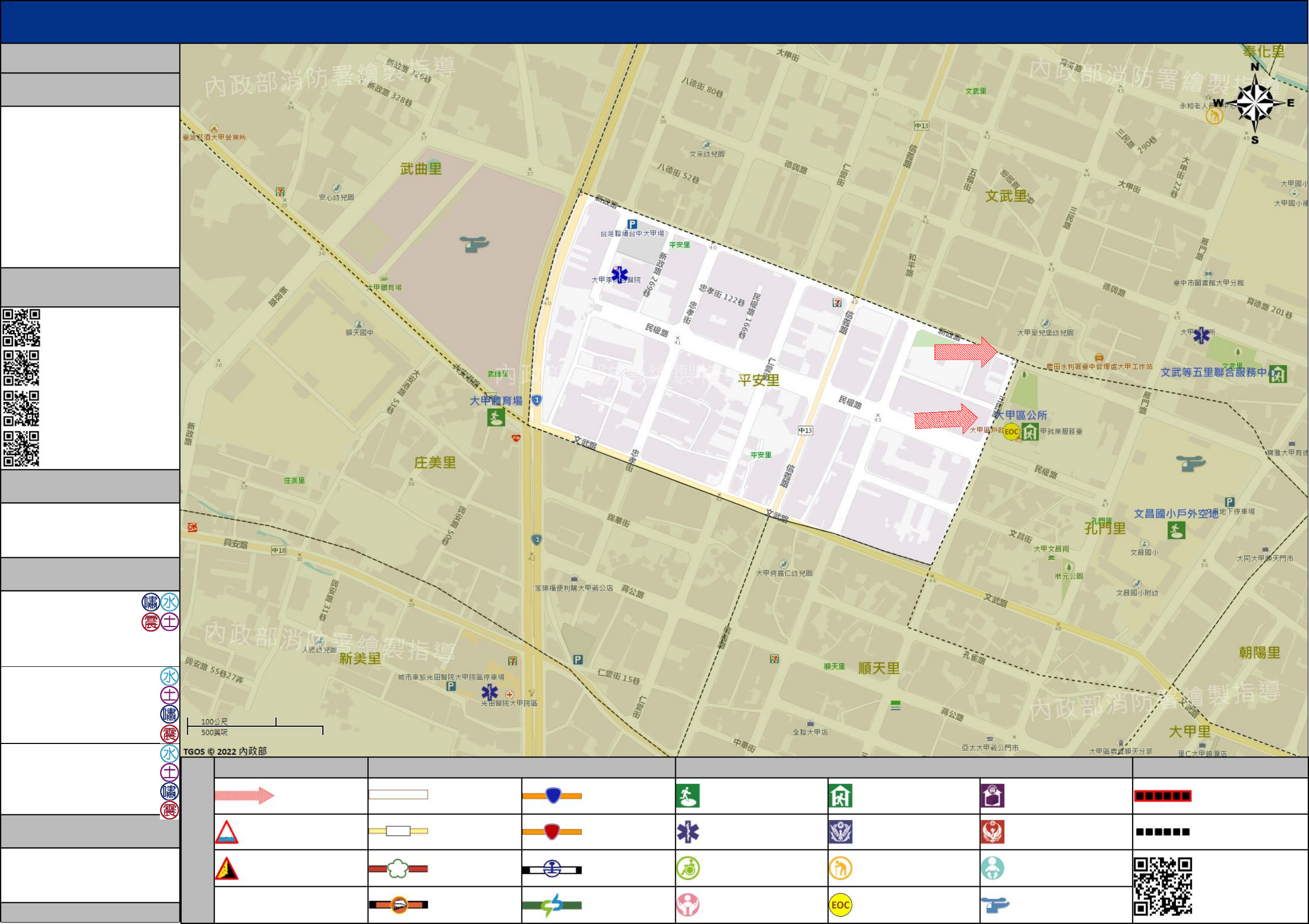The width and height of the screenshot is (1309, 924).
Task: Click the 武曲里 district label
Action: pyautogui.click(x=421, y=169)
